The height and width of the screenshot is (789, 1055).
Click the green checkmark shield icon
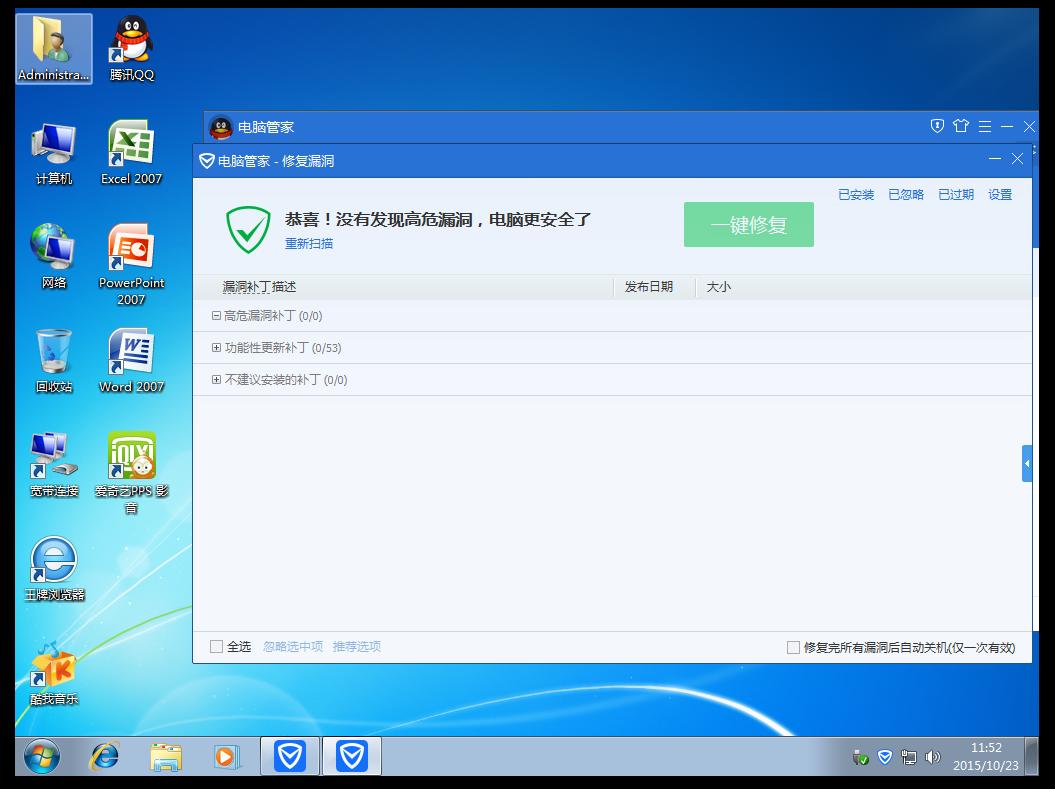coord(248,229)
